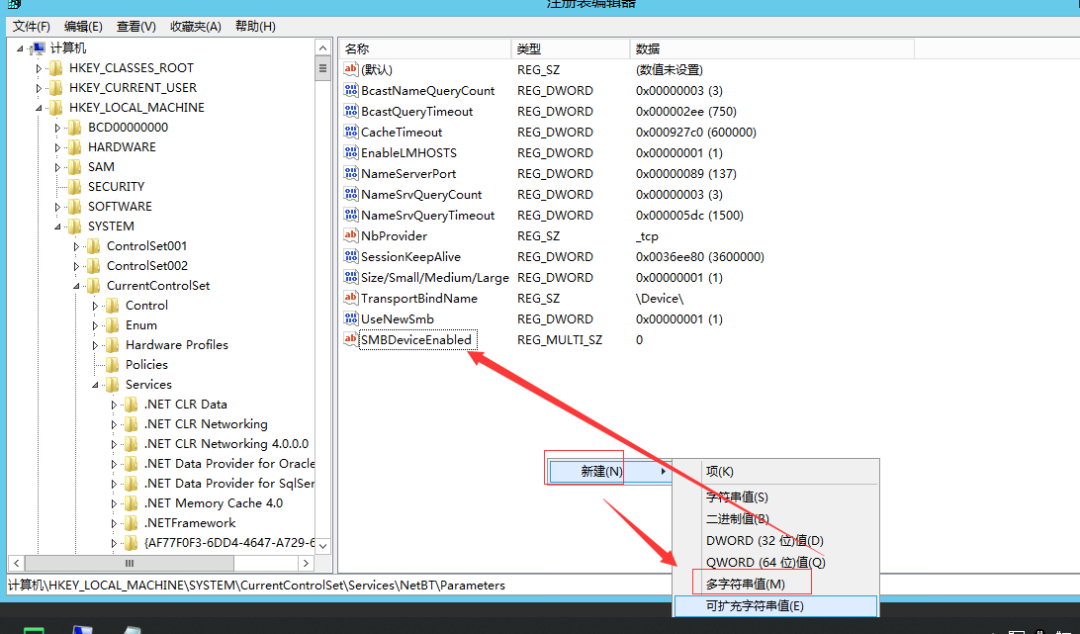The image size is (1080, 634).
Task: Select the NbProvider REG_SZ icon
Action: pos(351,235)
